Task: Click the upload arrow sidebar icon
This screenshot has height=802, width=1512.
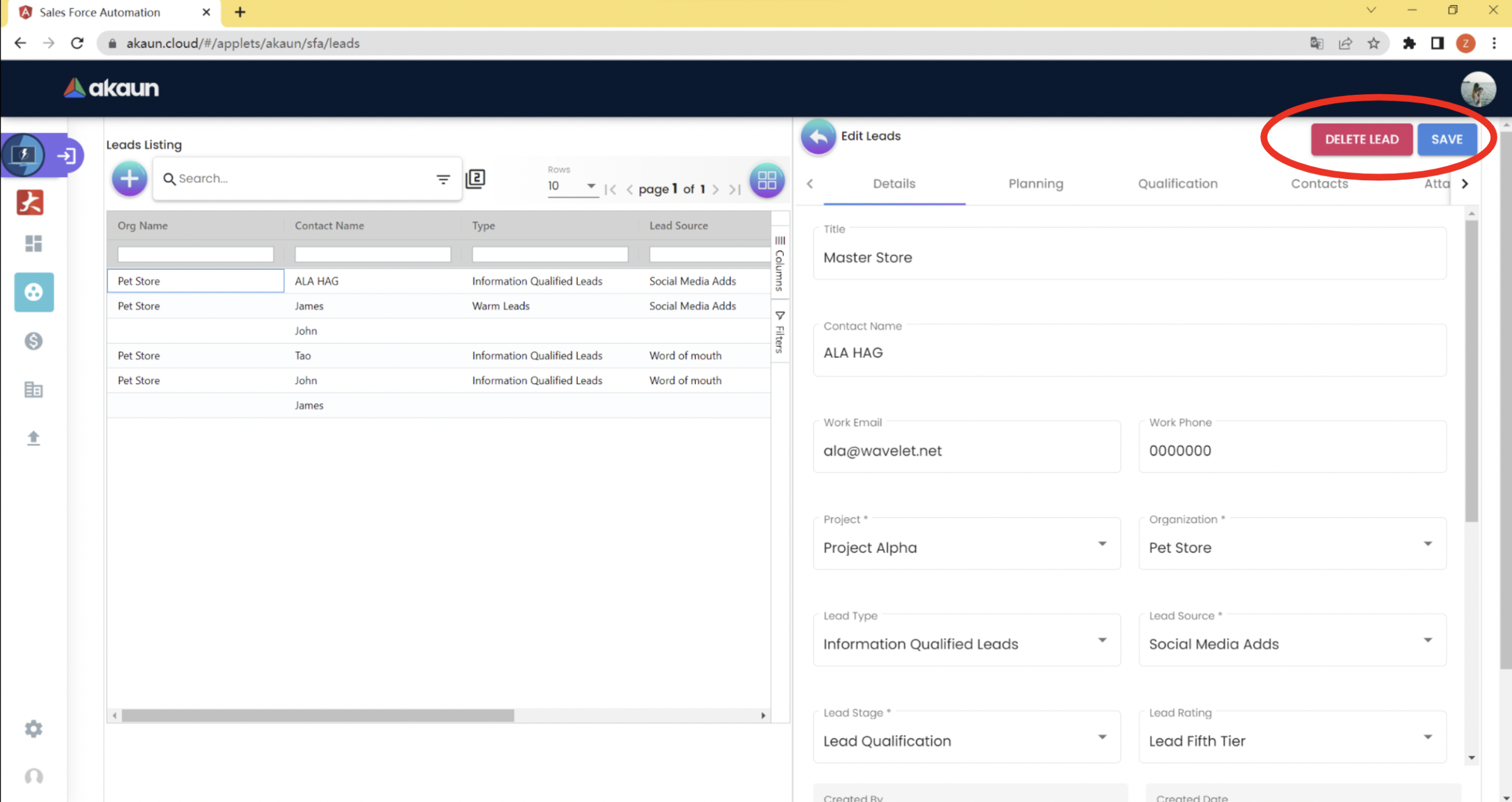Action: point(34,438)
